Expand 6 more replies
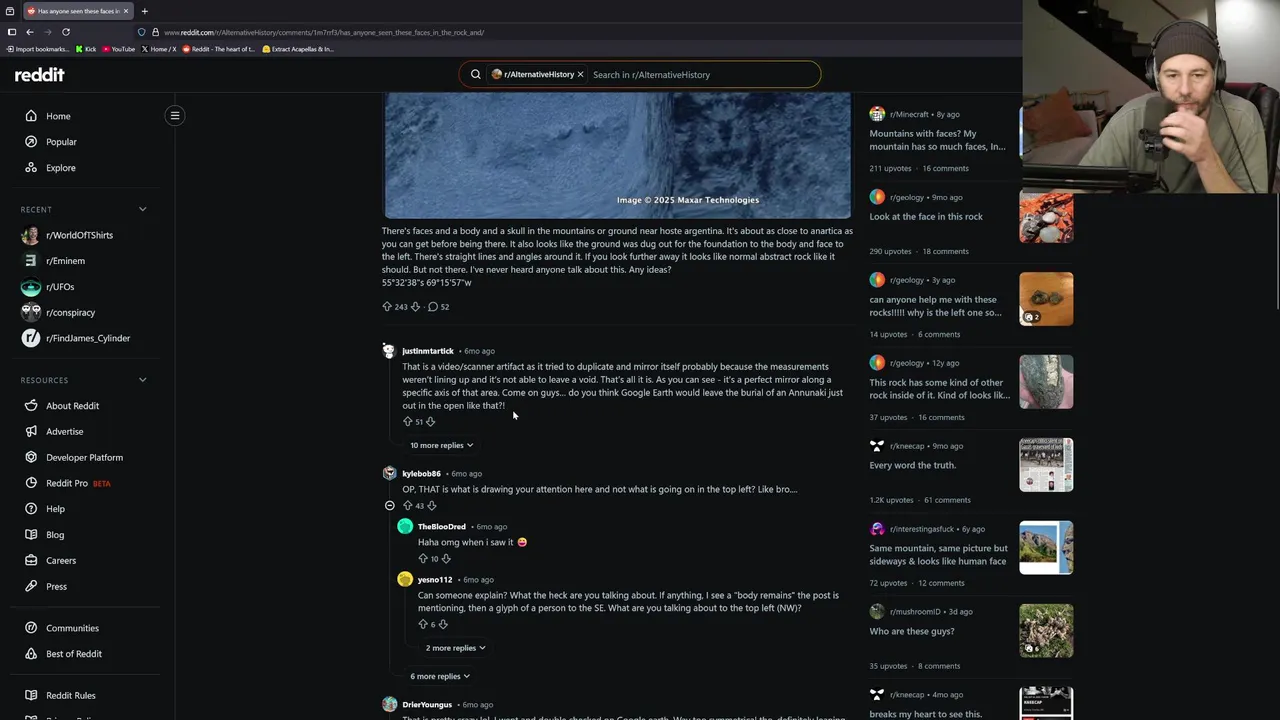The height and width of the screenshot is (720, 1280). [x=439, y=676]
